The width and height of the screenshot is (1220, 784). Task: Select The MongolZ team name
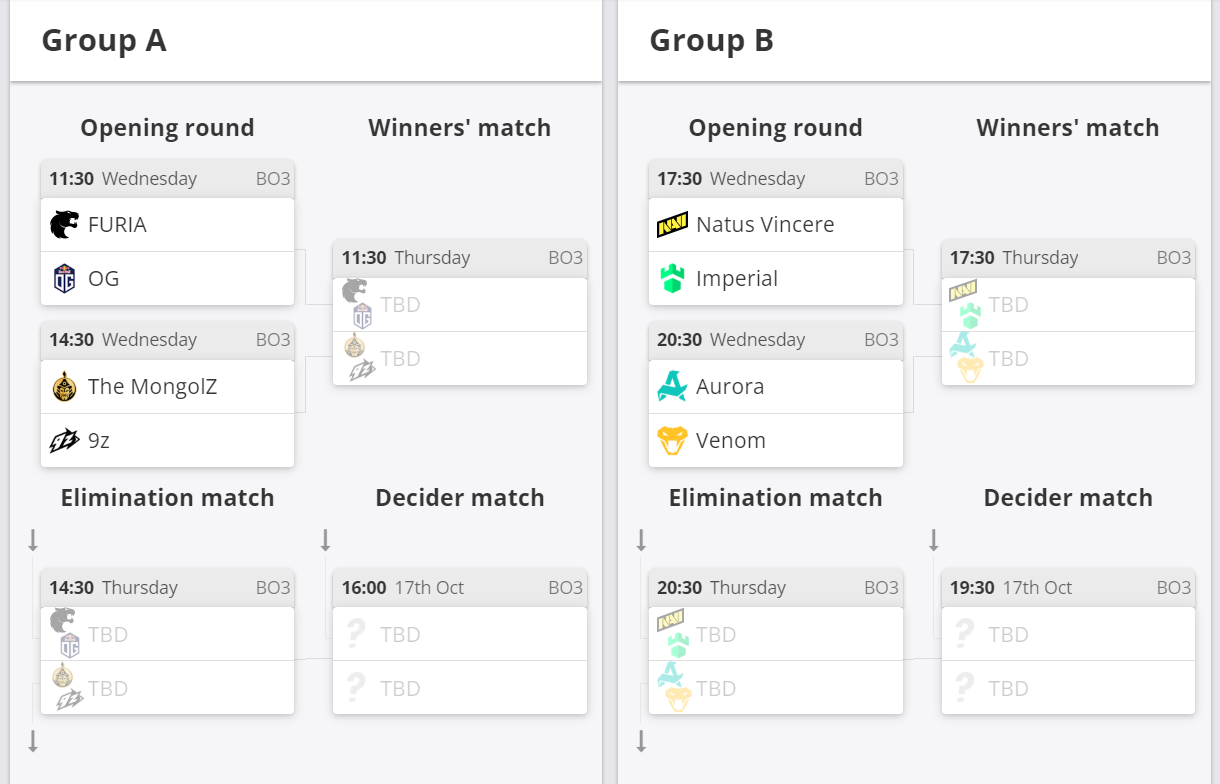[152, 387]
